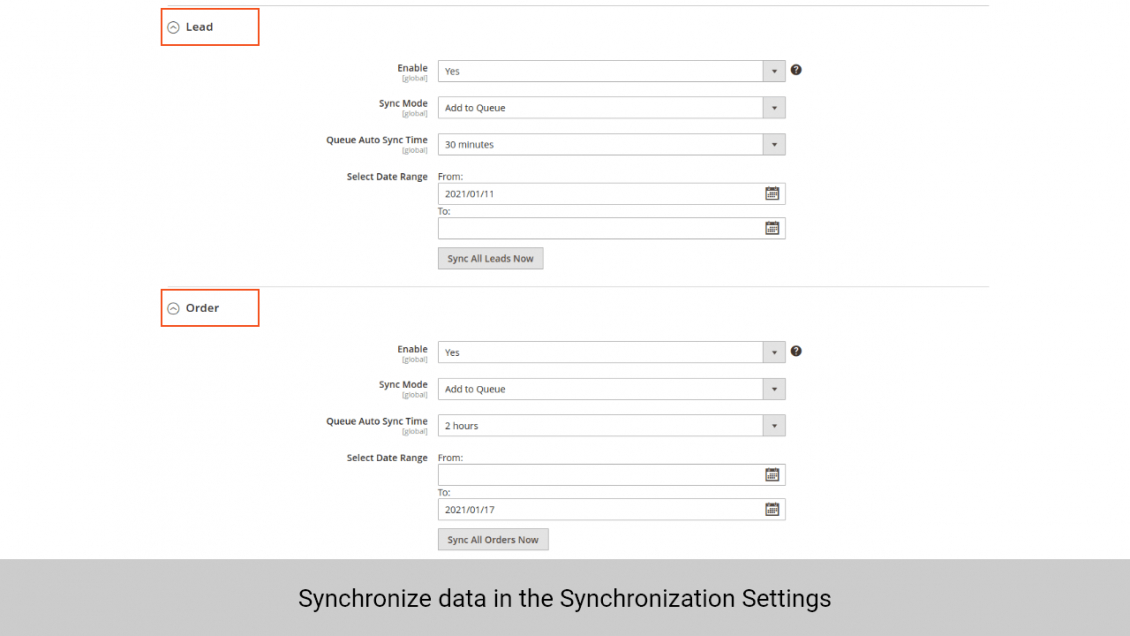
Task: Click the help icon beside Lead Enable field
Action: click(796, 70)
